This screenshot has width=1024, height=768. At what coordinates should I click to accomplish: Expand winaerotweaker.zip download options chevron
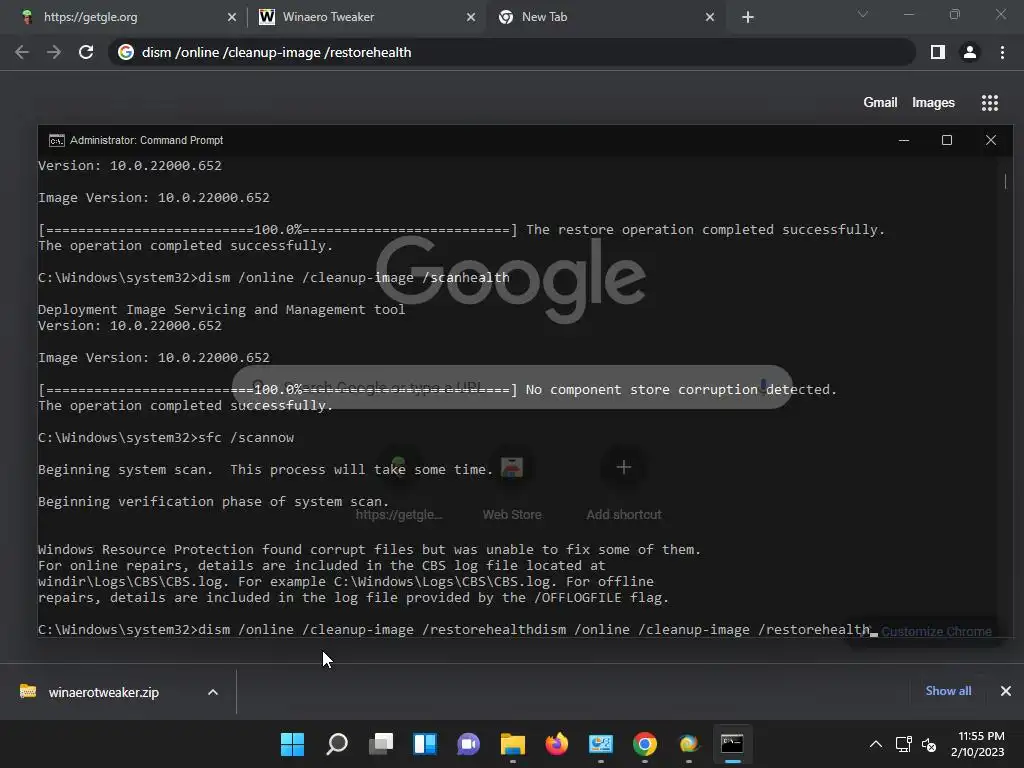(213, 692)
